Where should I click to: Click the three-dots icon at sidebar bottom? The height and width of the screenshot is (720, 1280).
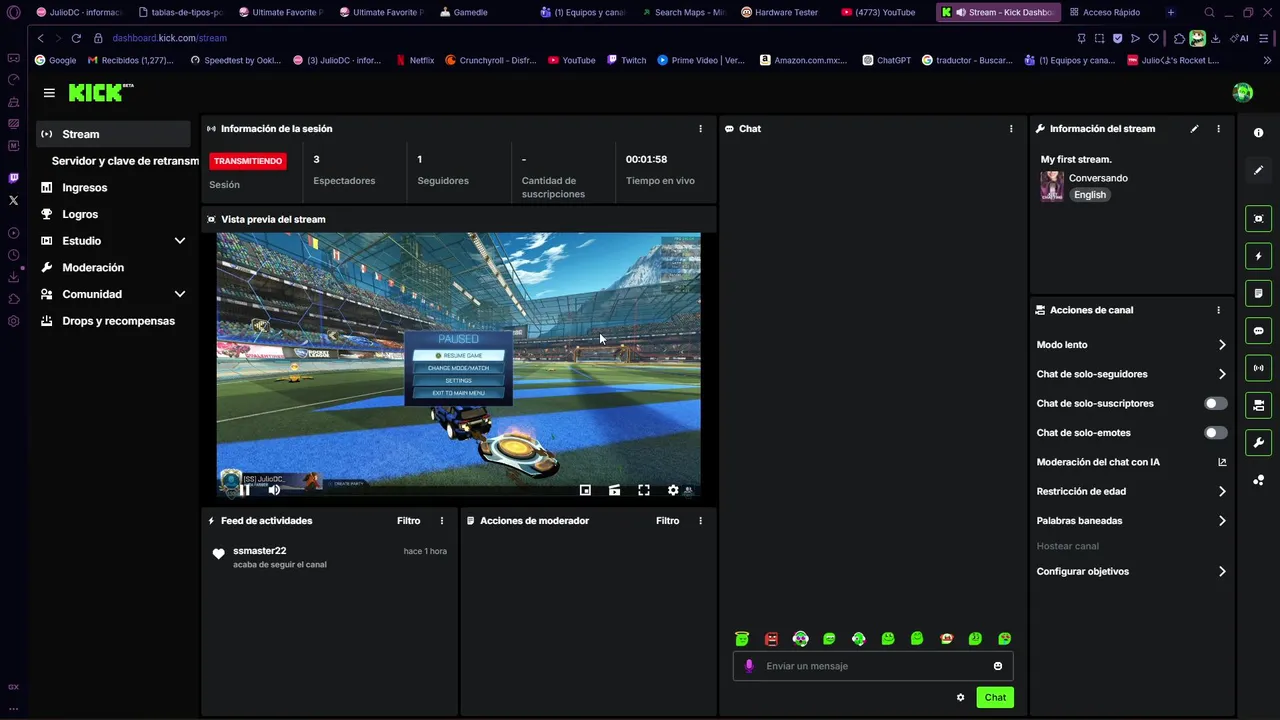click(x=1259, y=480)
